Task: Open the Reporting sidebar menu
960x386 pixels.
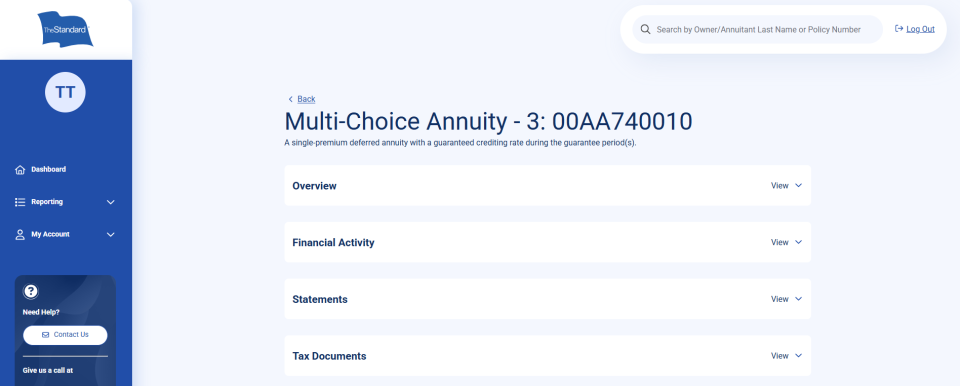Action: (x=47, y=202)
